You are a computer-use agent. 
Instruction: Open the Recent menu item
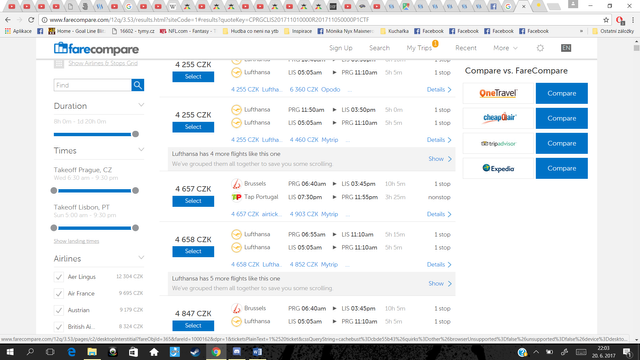pos(466,48)
